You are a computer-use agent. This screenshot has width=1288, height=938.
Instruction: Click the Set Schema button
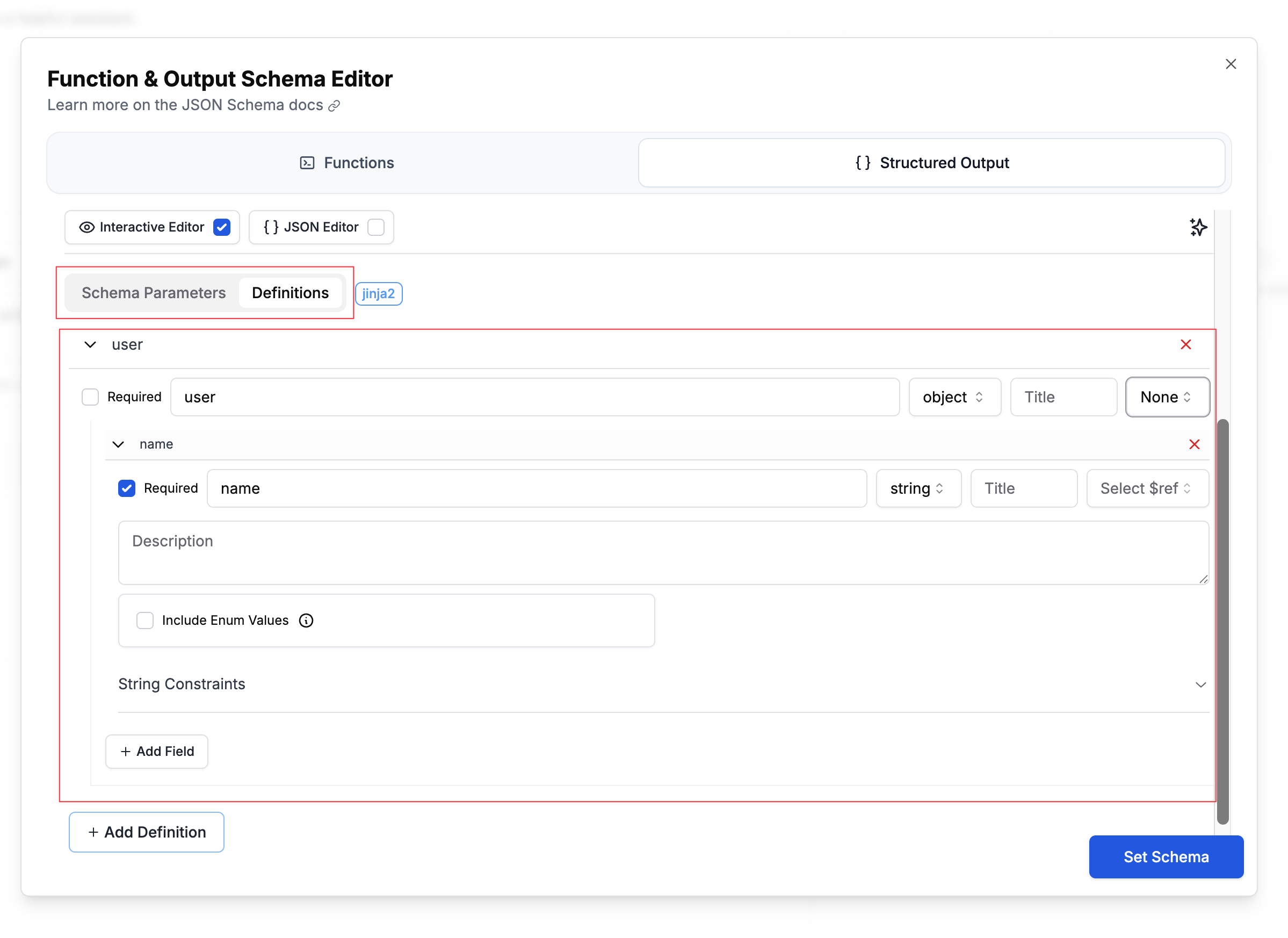1166,857
